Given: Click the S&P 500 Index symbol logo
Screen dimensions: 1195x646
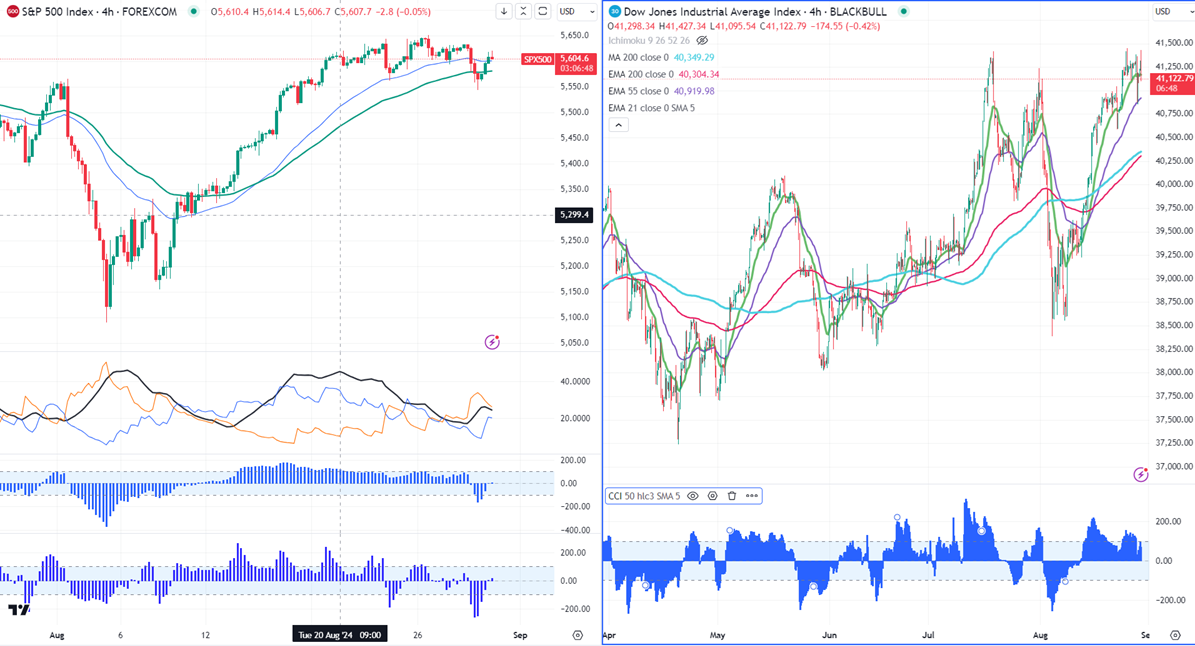Looking at the screenshot, I should pyautogui.click(x=12, y=11).
